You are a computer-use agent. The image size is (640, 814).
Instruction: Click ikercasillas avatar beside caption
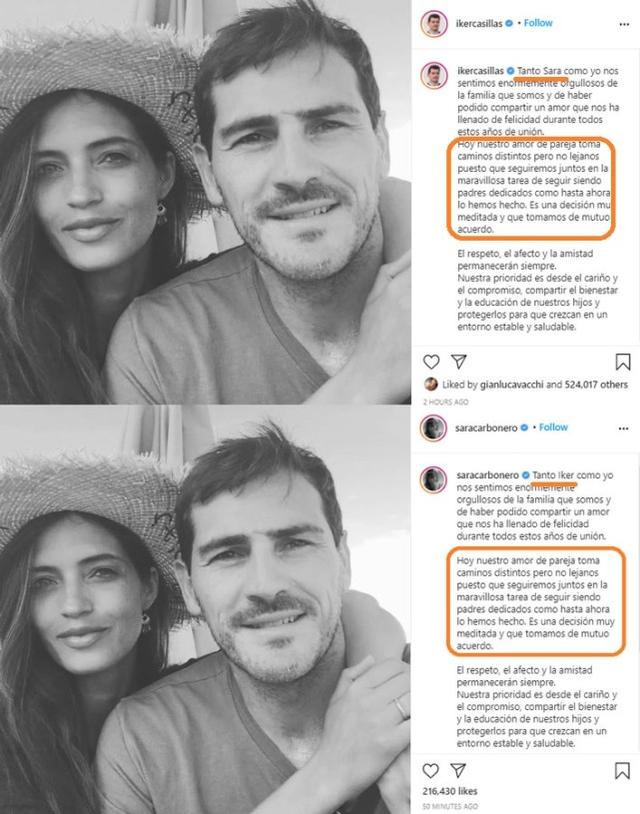pos(433,76)
